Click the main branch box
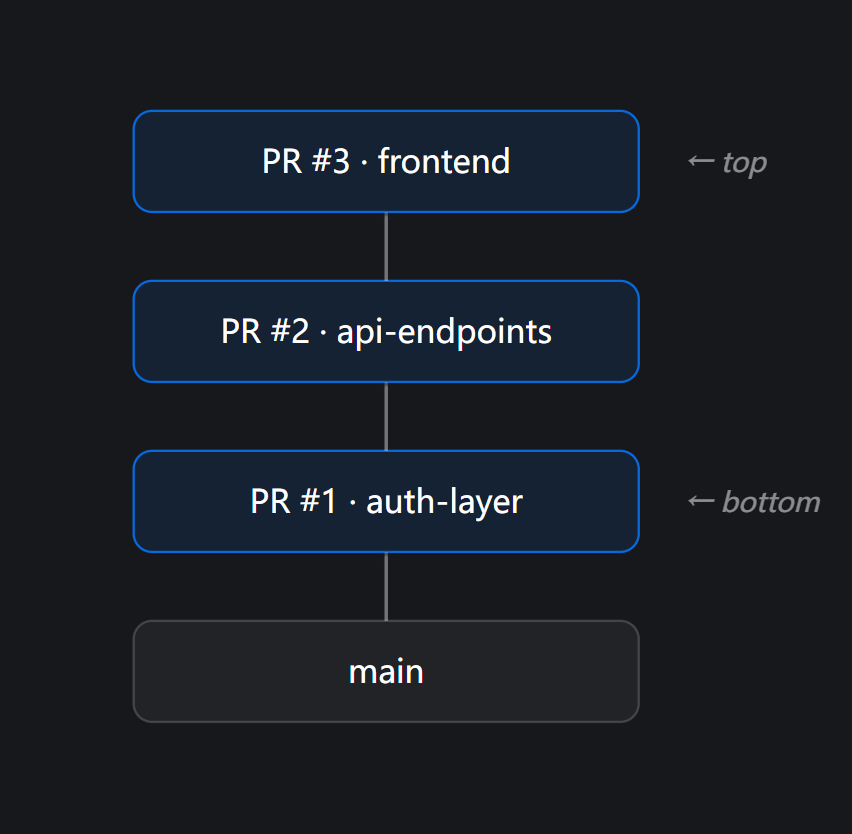The image size is (852, 834). (386, 671)
